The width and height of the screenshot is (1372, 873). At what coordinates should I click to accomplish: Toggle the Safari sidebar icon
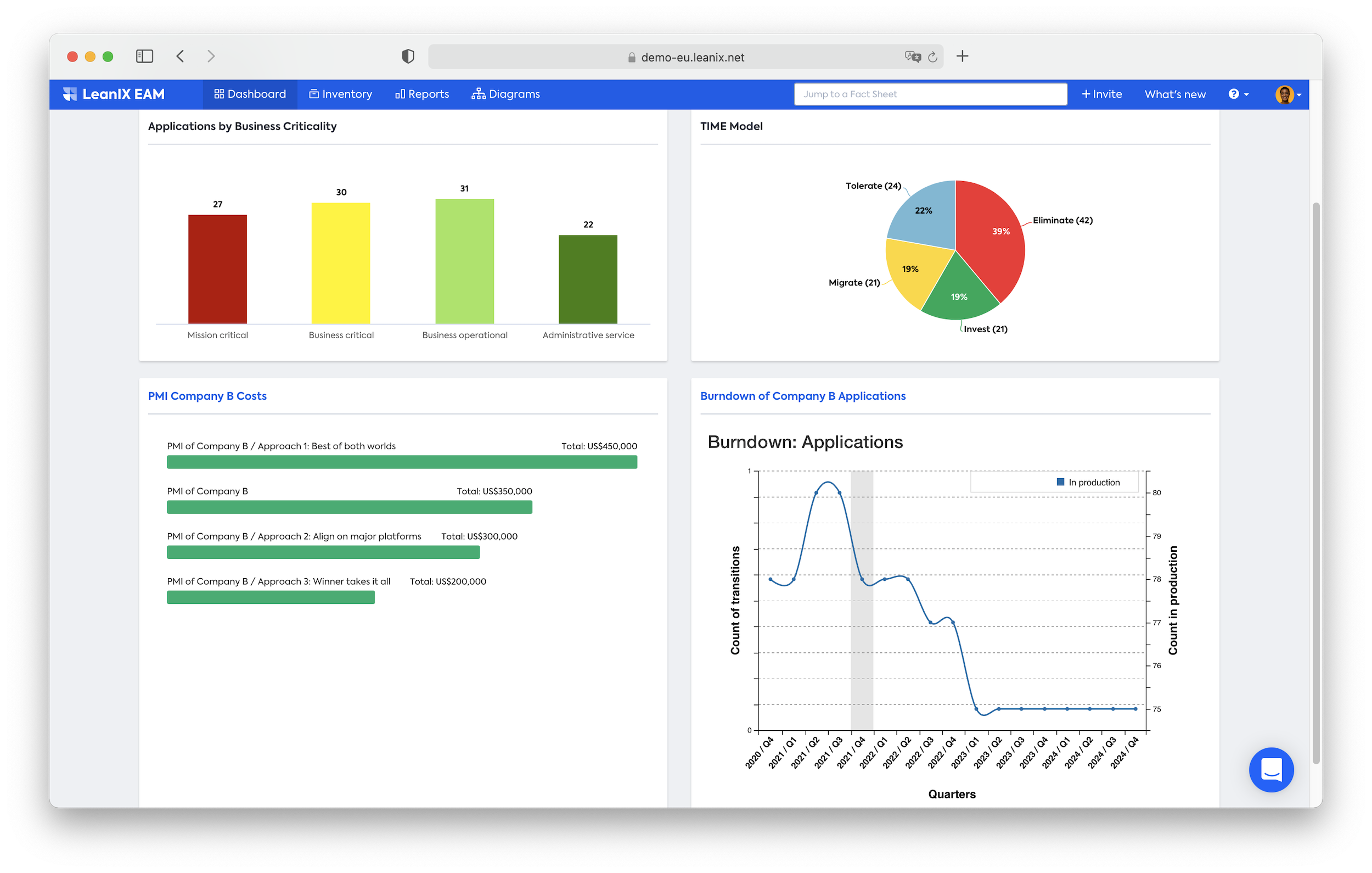(145, 56)
